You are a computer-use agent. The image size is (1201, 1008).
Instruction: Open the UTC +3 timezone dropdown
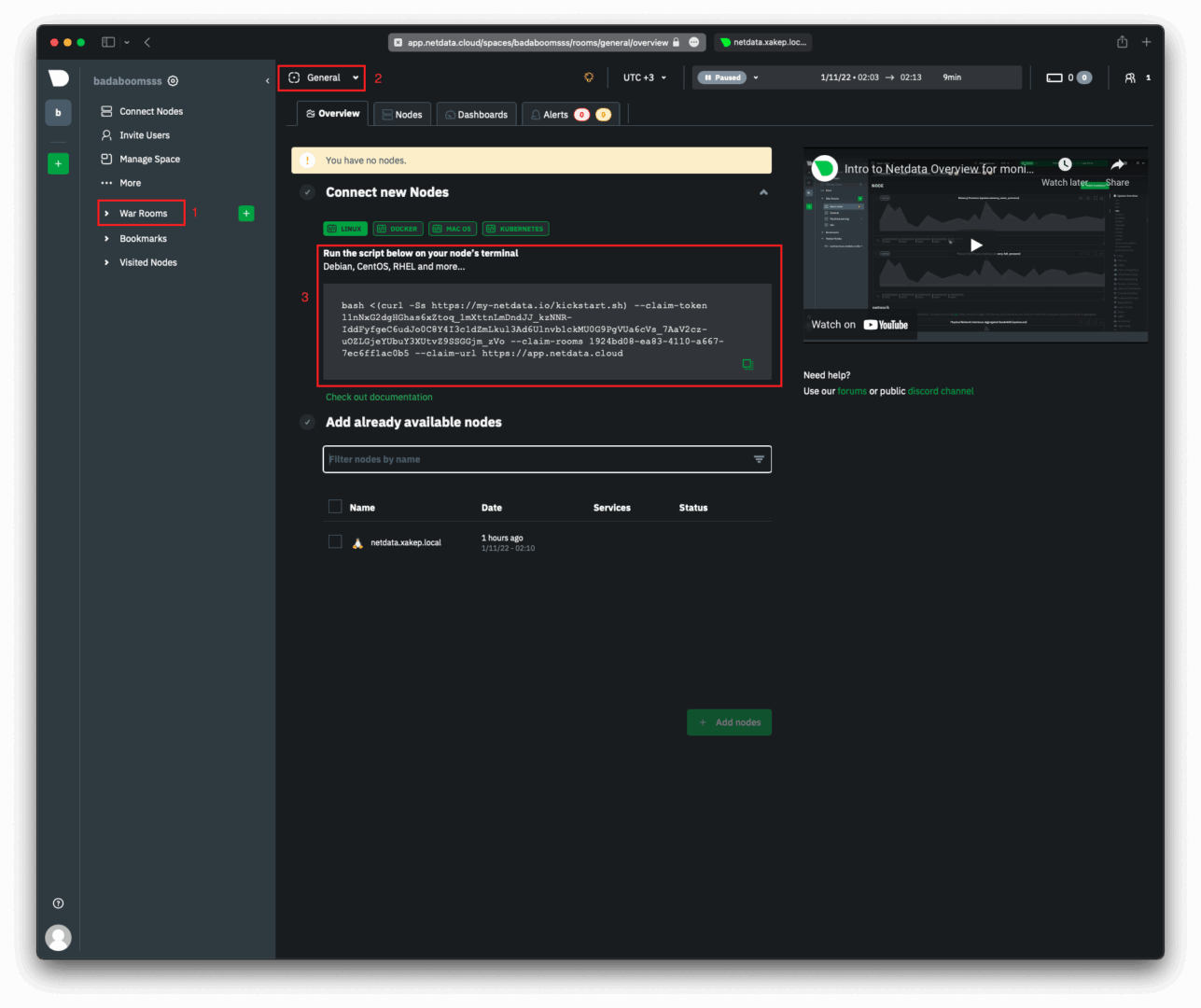[645, 77]
